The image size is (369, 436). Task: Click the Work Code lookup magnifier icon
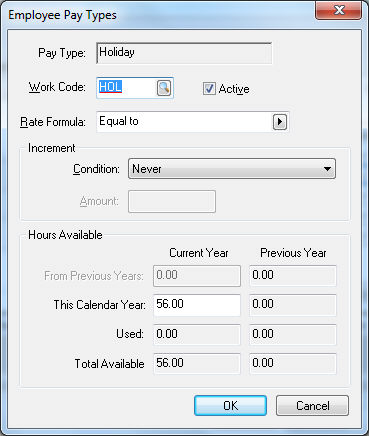point(164,88)
